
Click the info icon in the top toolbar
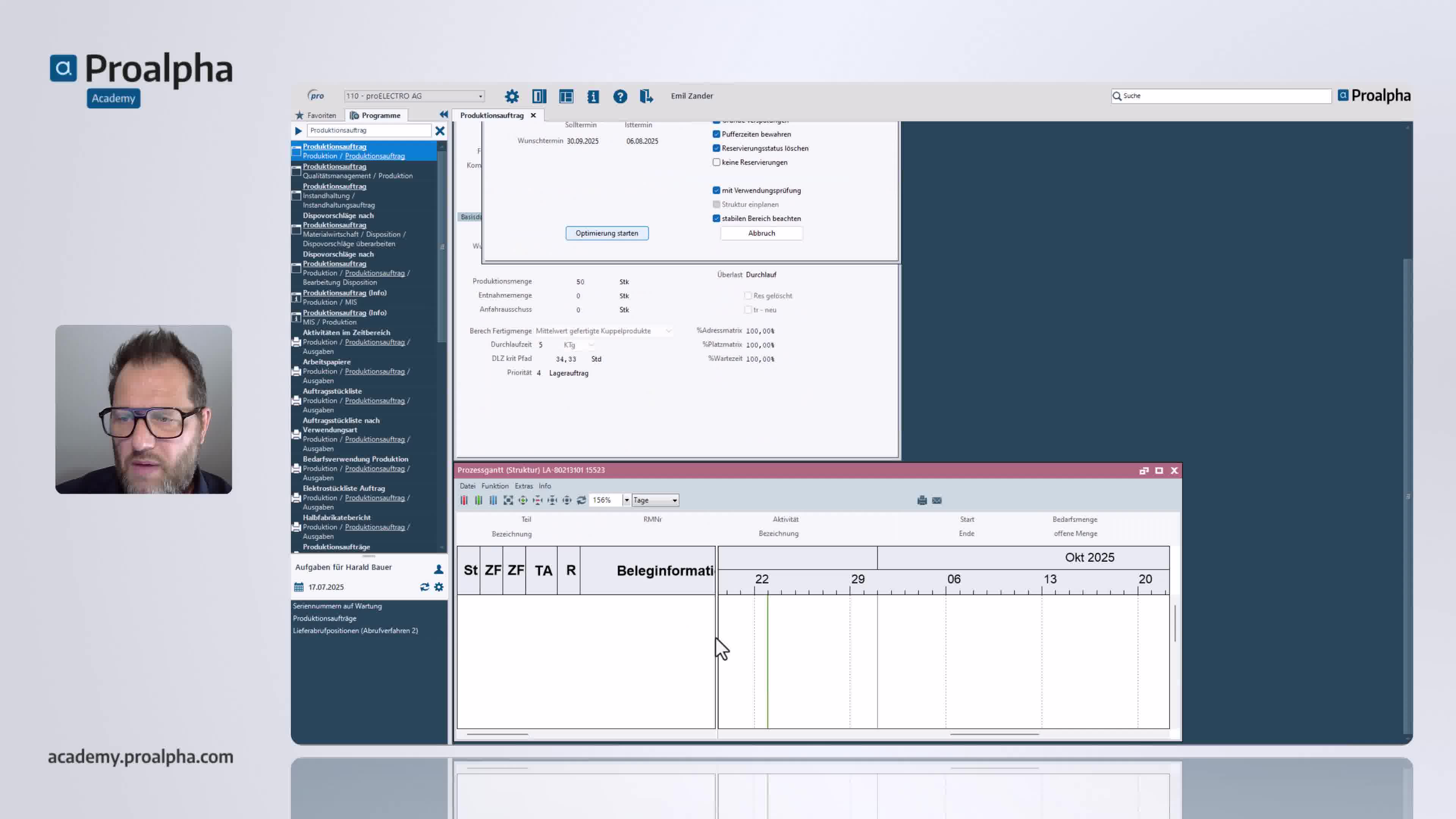593,96
